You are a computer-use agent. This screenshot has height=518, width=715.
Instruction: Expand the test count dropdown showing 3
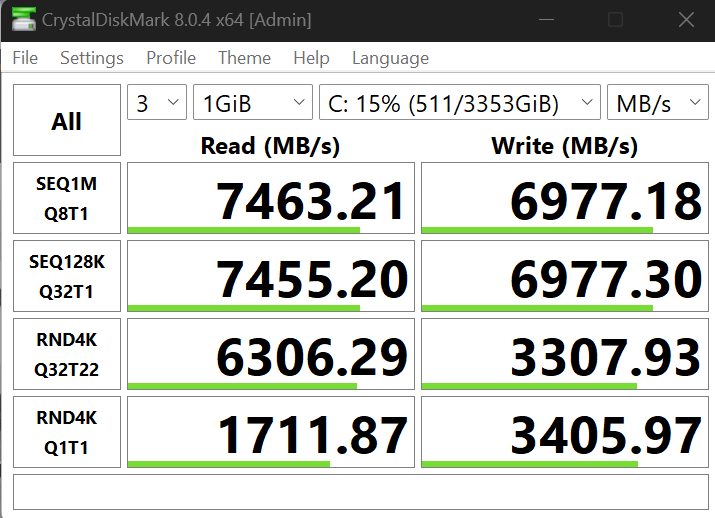tap(157, 103)
